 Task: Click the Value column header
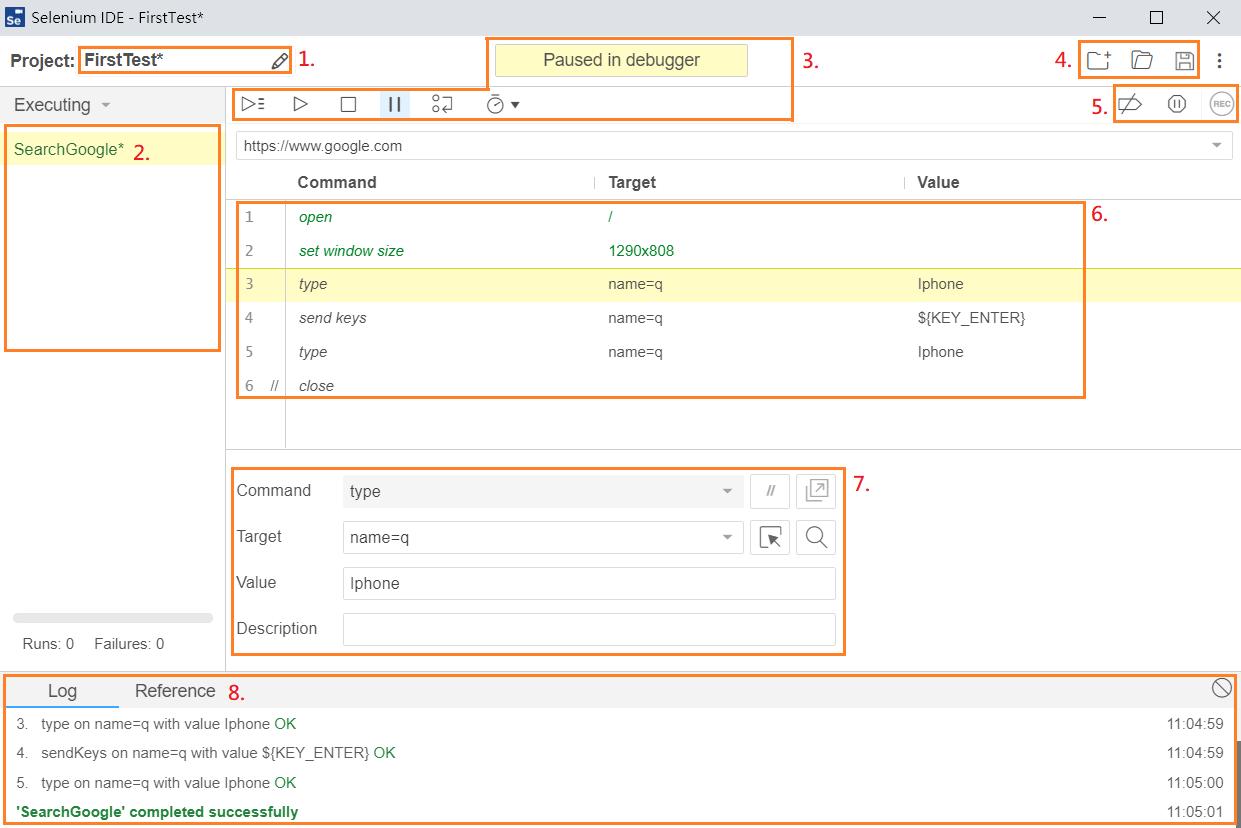pyautogui.click(x=938, y=182)
